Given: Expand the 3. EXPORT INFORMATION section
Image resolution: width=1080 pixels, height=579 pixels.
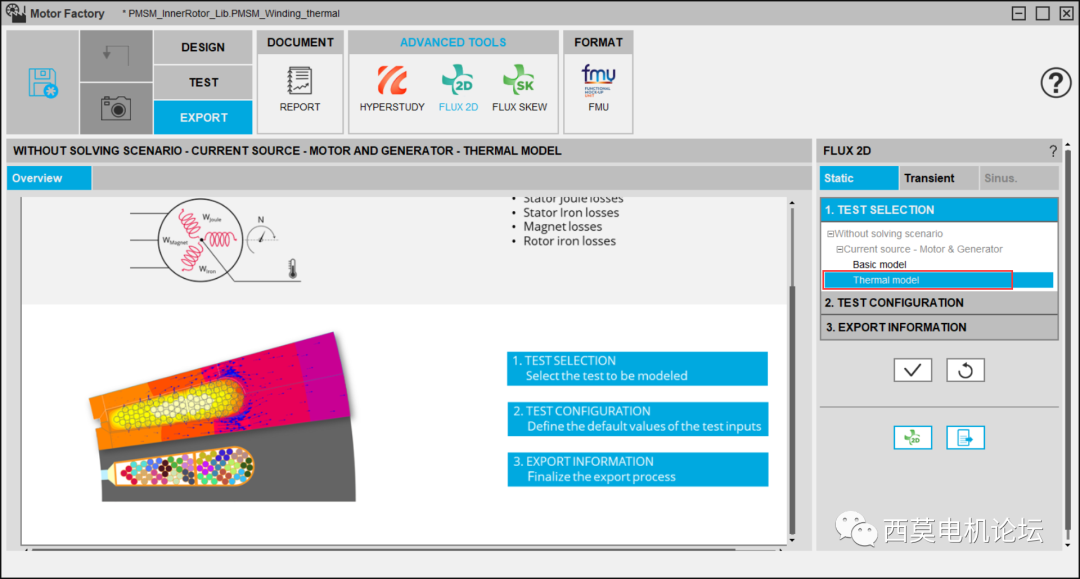Looking at the screenshot, I should click(x=939, y=328).
